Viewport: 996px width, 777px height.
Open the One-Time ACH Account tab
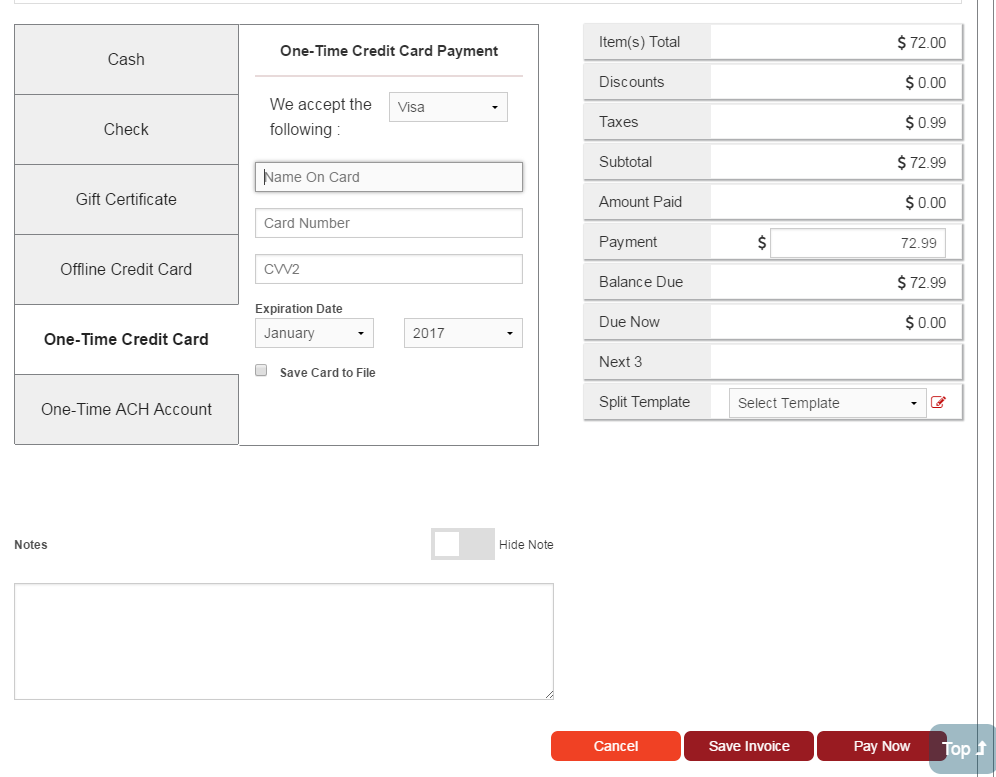126,410
